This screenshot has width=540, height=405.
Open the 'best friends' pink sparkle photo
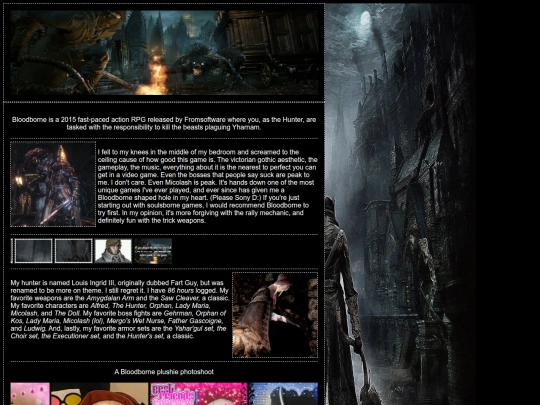coord(199,394)
